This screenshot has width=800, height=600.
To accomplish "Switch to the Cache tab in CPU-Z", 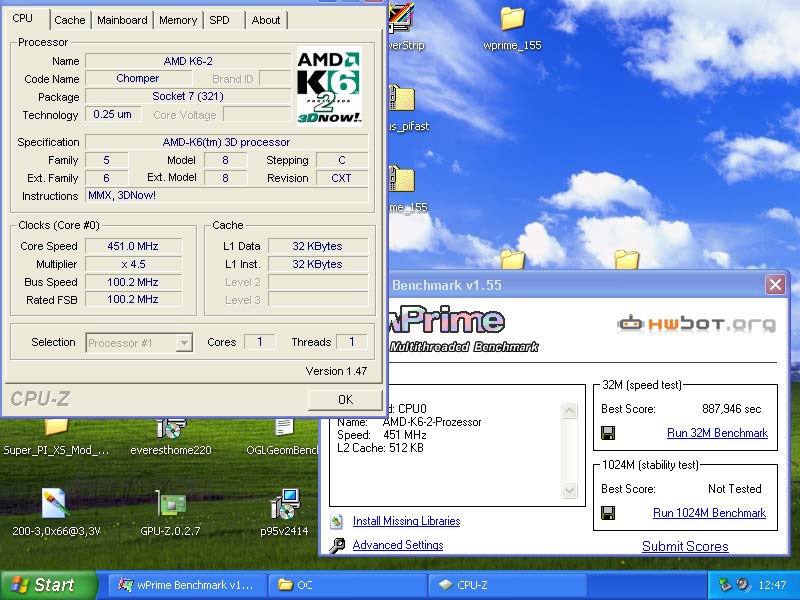I will pyautogui.click(x=69, y=20).
